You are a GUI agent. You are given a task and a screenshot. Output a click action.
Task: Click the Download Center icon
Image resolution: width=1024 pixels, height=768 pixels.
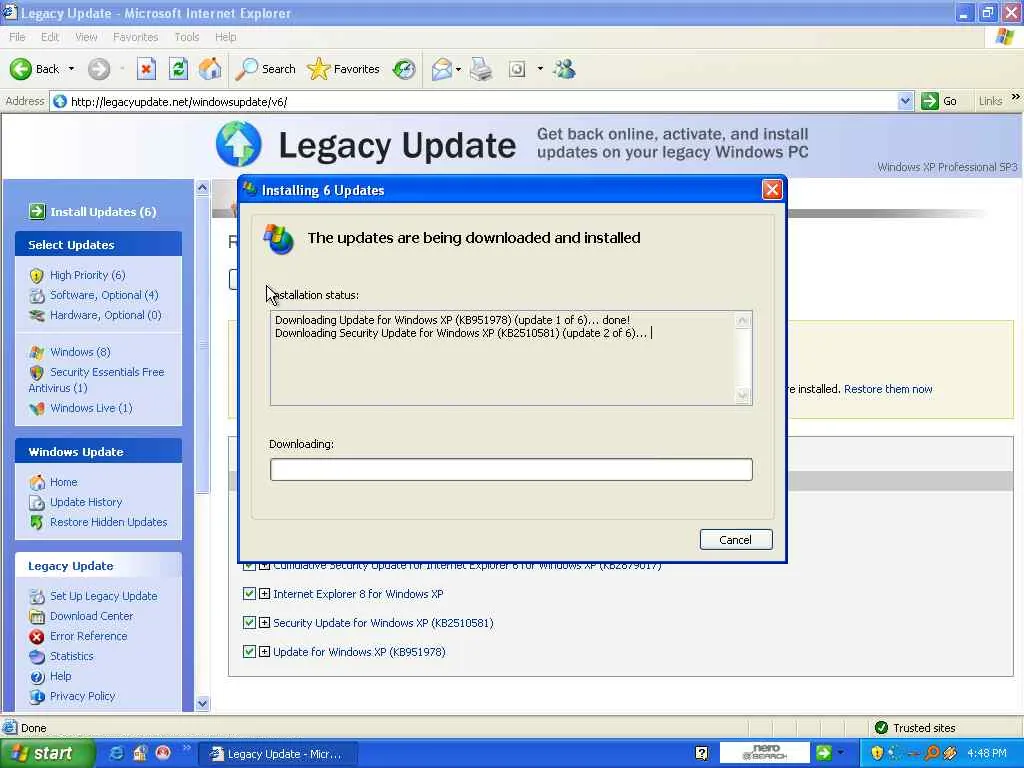click(x=37, y=616)
